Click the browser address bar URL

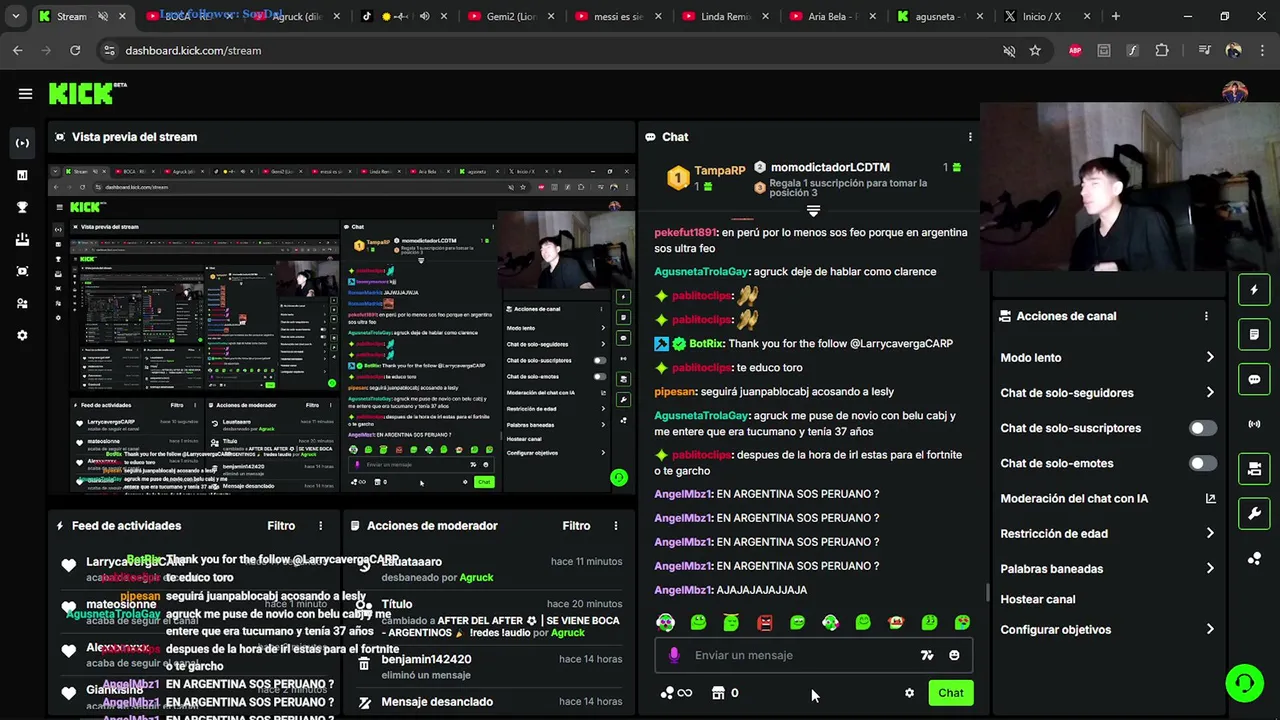tap(193, 50)
